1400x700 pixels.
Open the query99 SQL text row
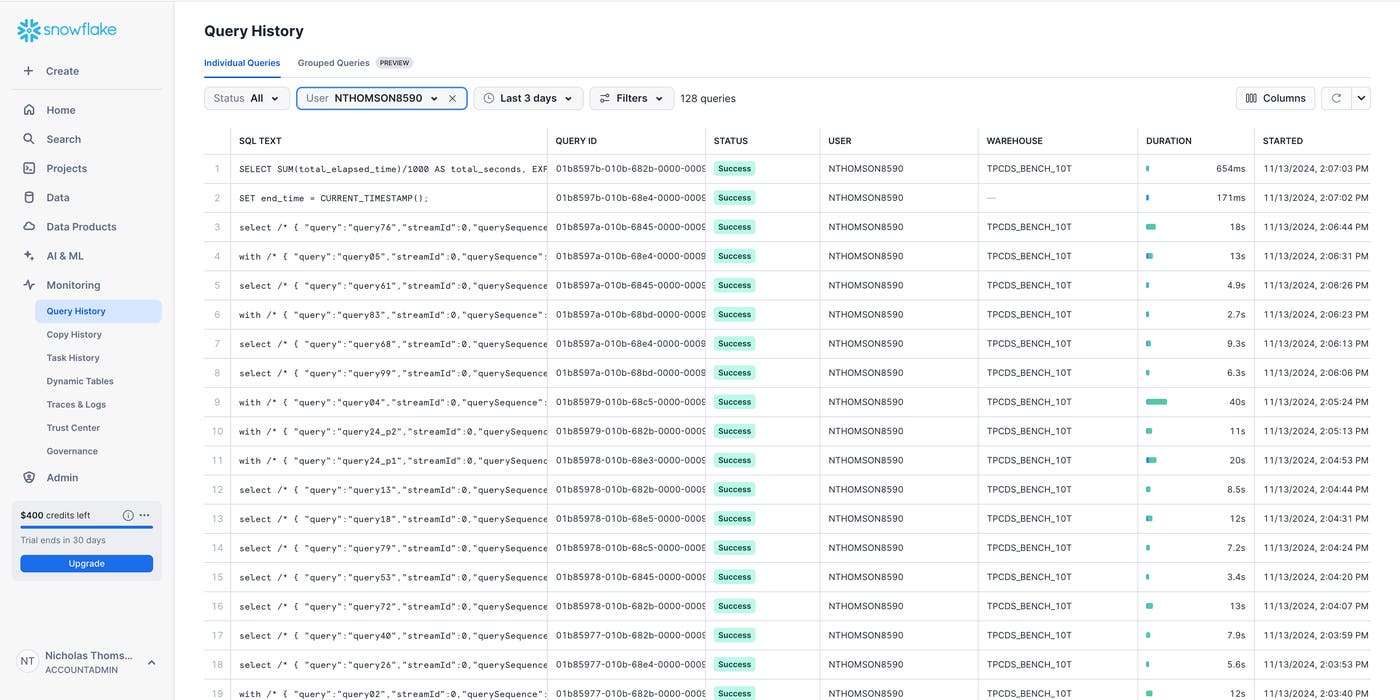pyautogui.click(x=393, y=373)
